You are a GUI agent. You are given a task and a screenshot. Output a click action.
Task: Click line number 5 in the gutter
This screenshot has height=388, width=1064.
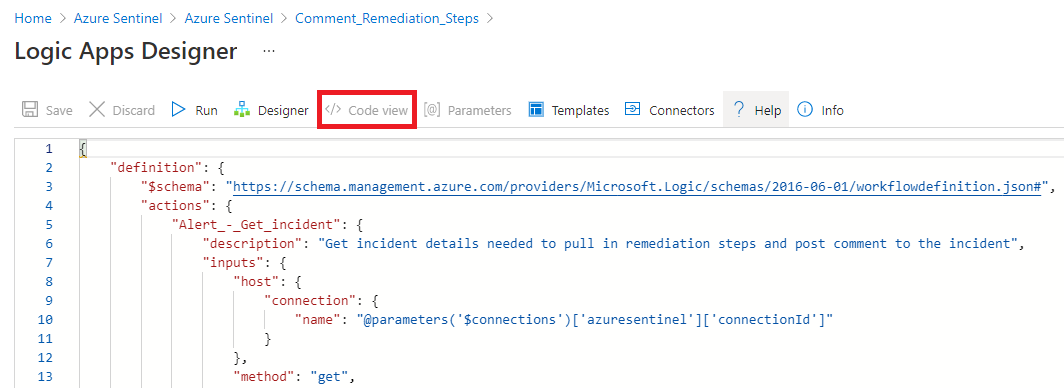tap(48, 225)
